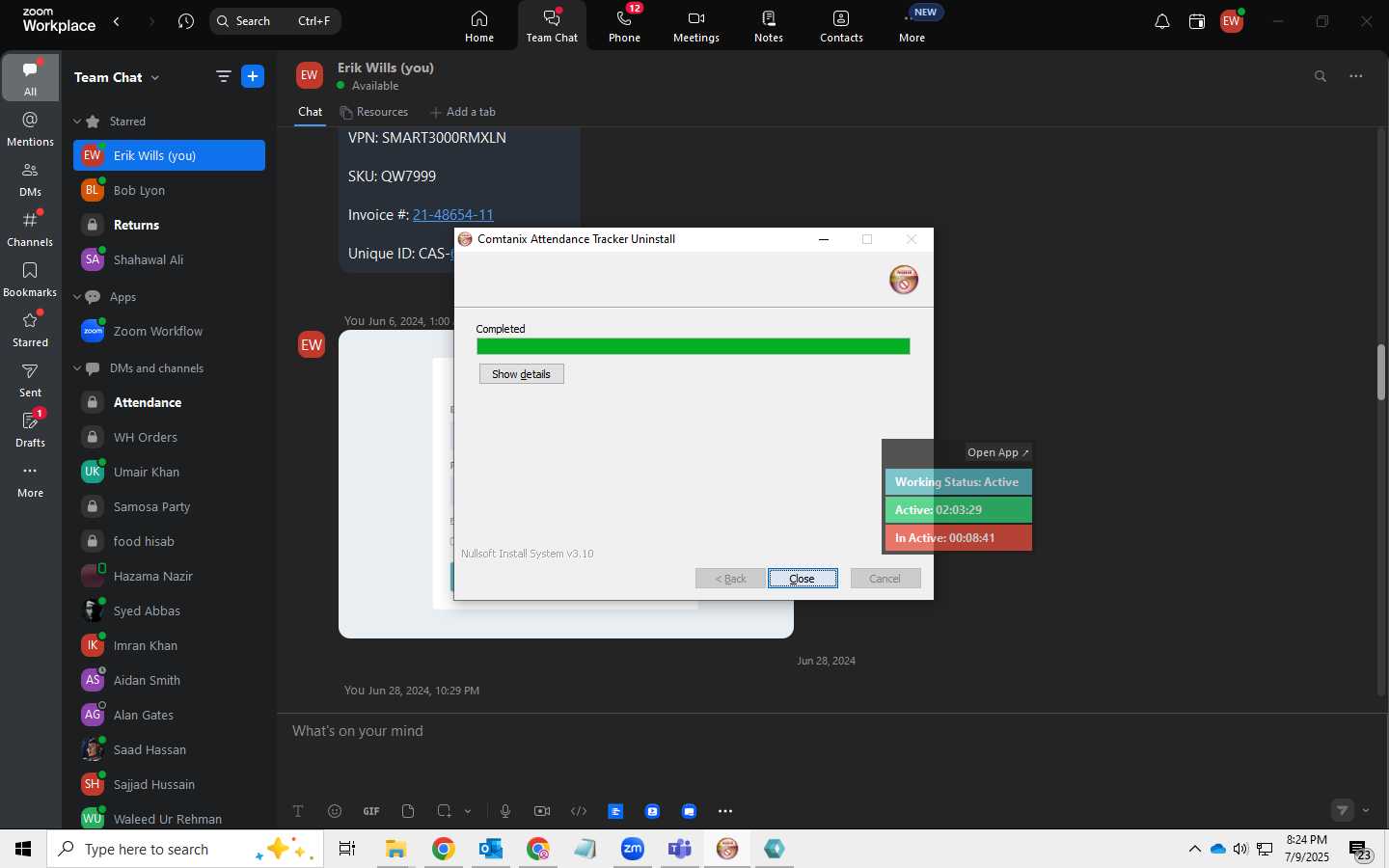Record an audio message with microphone

click(x=505, y=811)
